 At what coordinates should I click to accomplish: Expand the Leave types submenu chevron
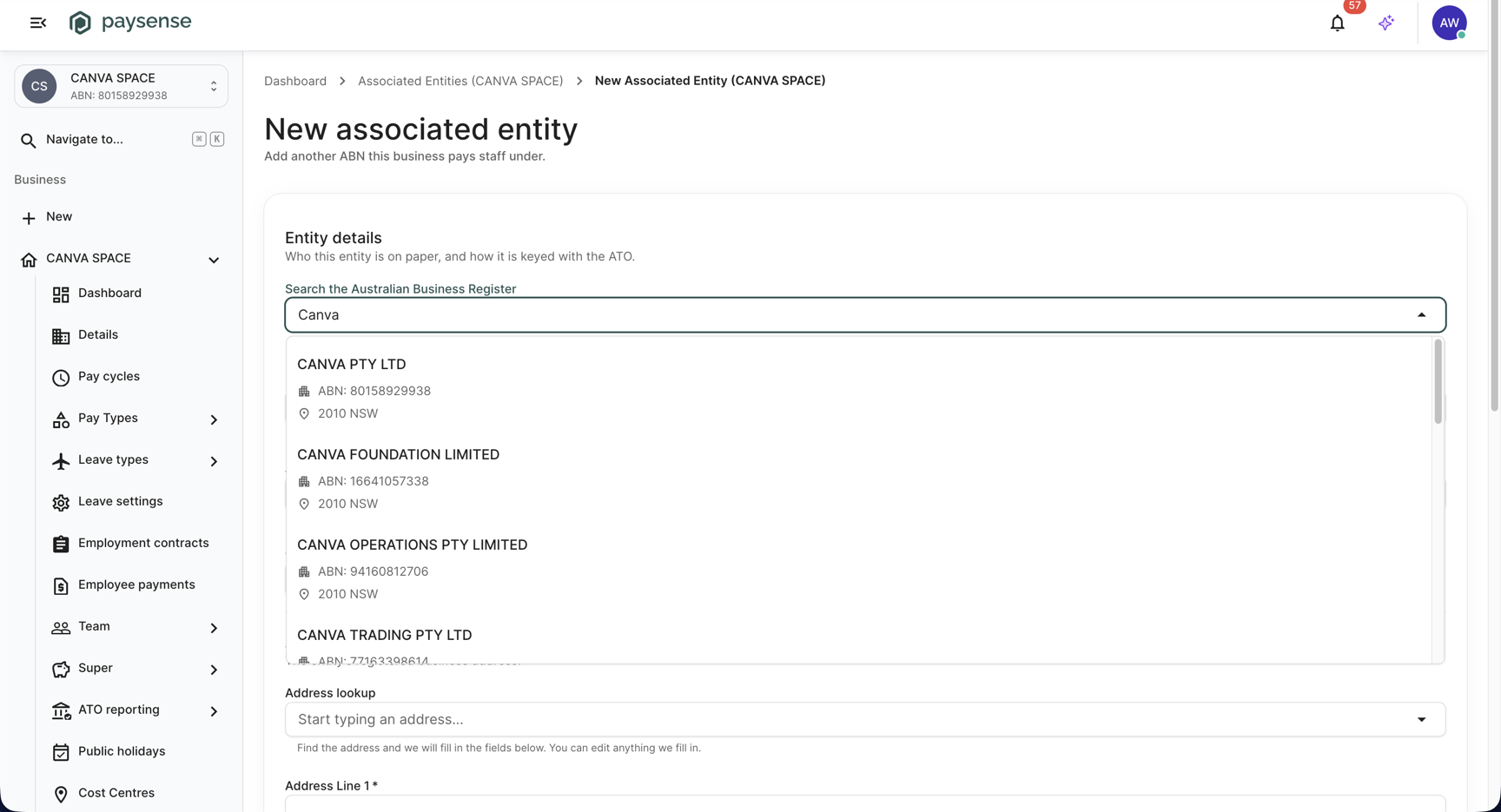[x=214, y=461]
